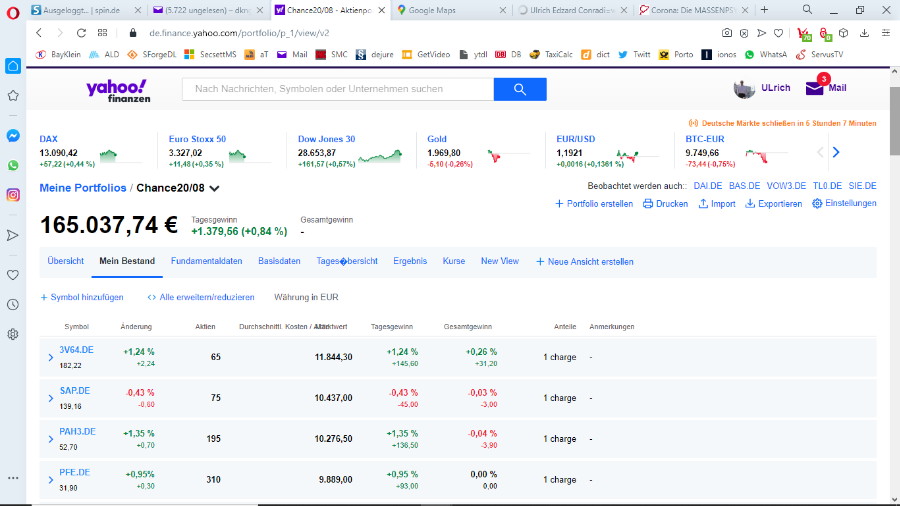900x506 pixels.
Task: Open the Chance20/08 portfolio dropdown
Action: pos(215,188)
